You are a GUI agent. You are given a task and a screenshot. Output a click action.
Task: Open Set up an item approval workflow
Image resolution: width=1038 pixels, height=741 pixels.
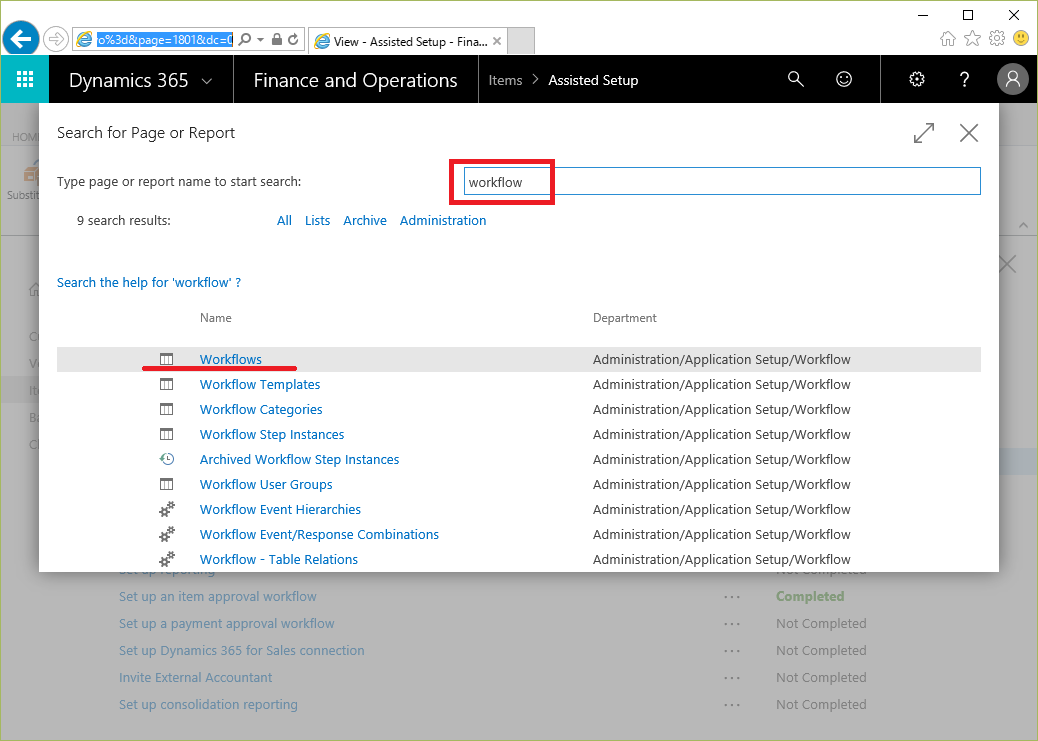click(x=218, y=597)
